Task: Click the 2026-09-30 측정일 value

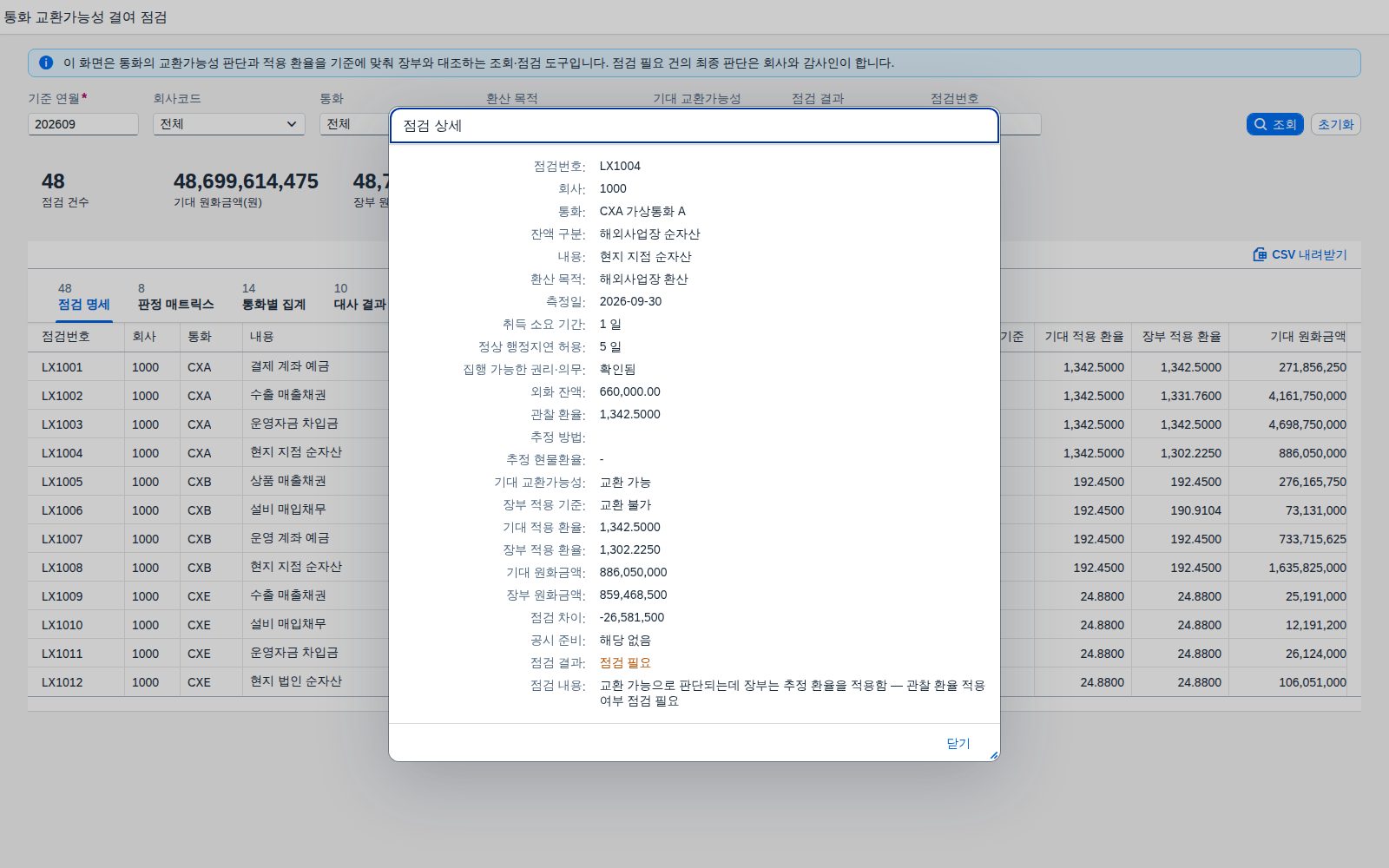Action: tap(630, 301)
